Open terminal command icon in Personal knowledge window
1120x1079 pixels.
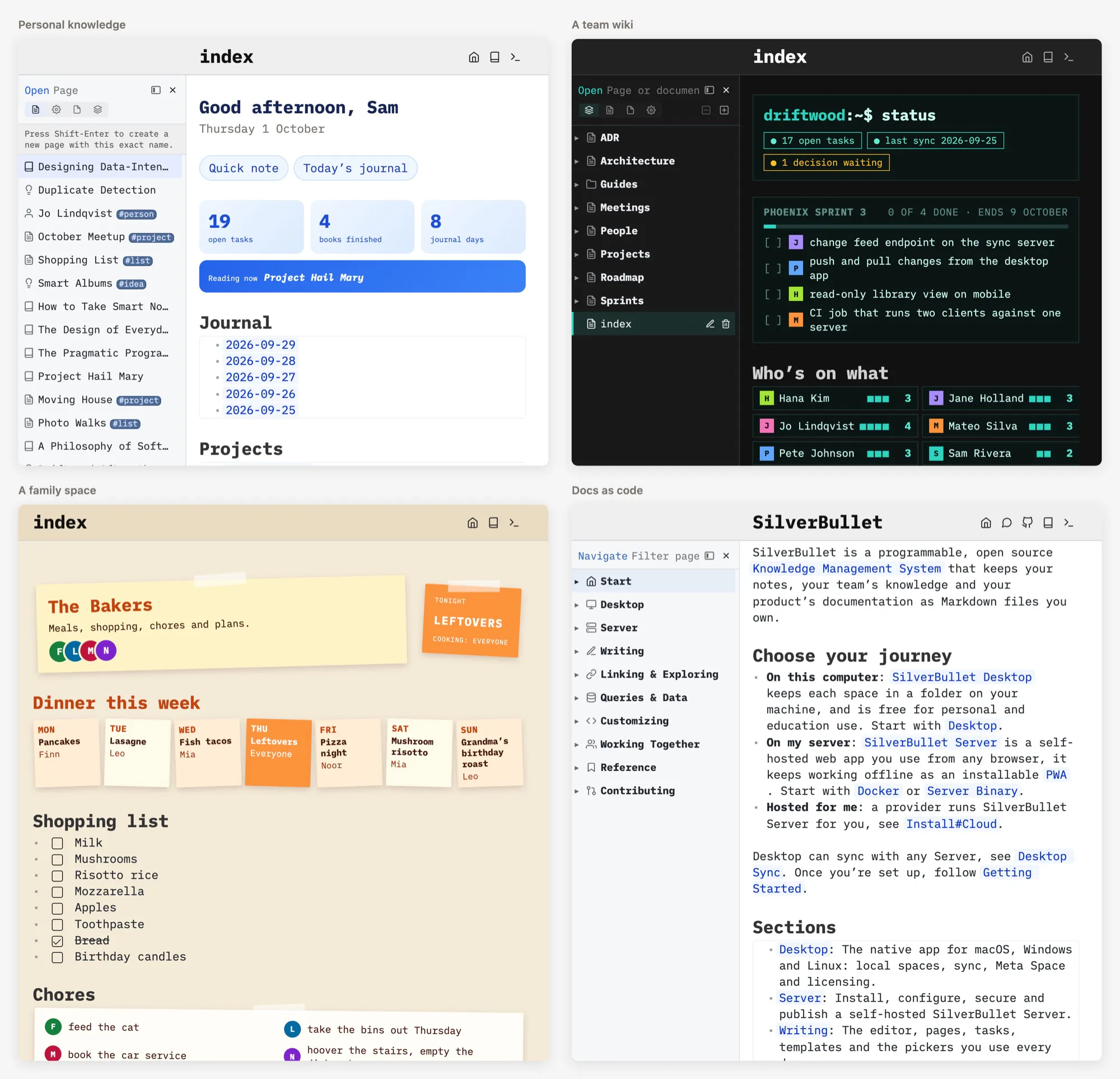(515, 57)
